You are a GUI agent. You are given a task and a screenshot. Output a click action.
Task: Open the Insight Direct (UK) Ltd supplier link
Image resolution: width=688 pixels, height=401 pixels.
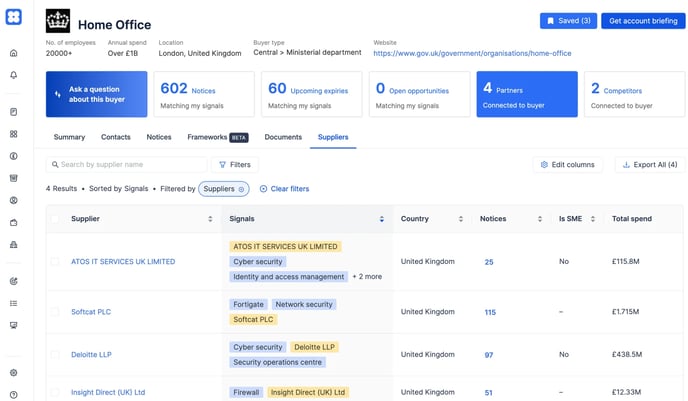click(108, 392)
